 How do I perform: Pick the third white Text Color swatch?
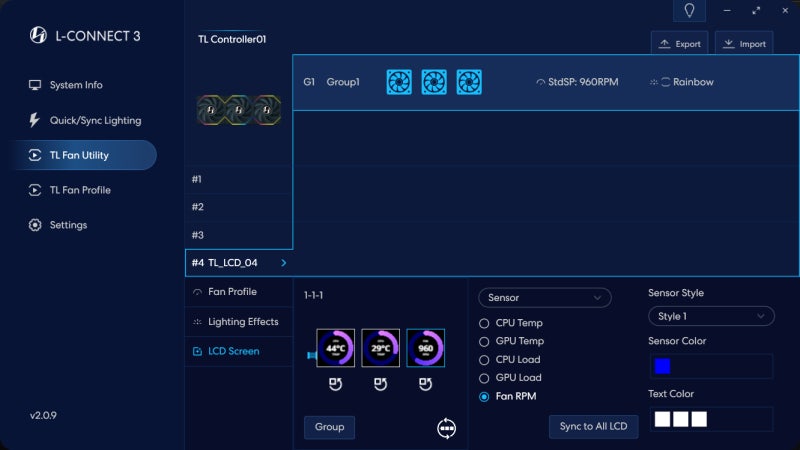click(699, 419)
